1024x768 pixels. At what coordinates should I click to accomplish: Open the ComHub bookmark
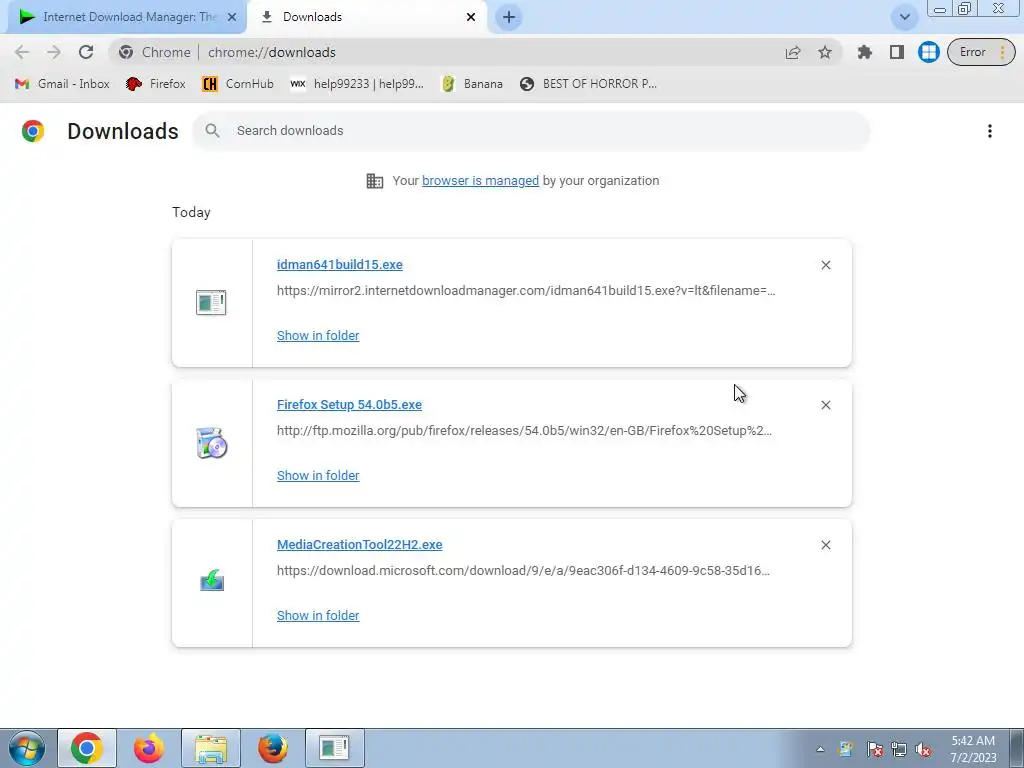(x=238, y=84)
